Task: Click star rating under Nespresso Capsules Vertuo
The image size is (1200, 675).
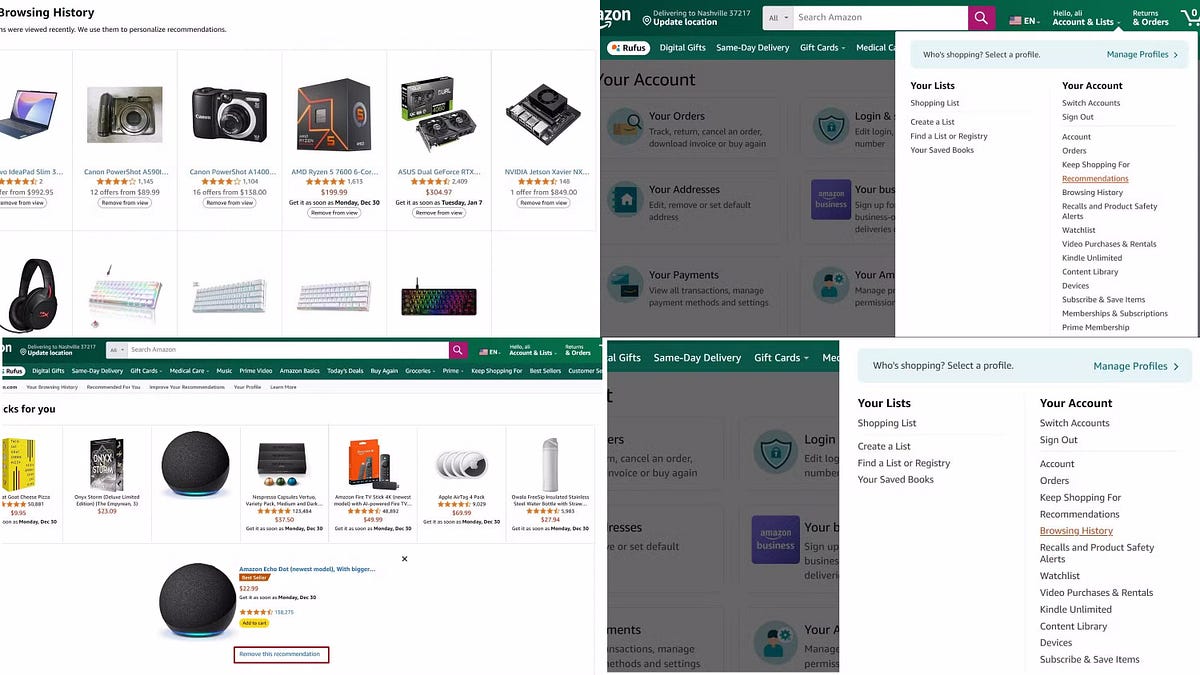Action: coord(275,511)
